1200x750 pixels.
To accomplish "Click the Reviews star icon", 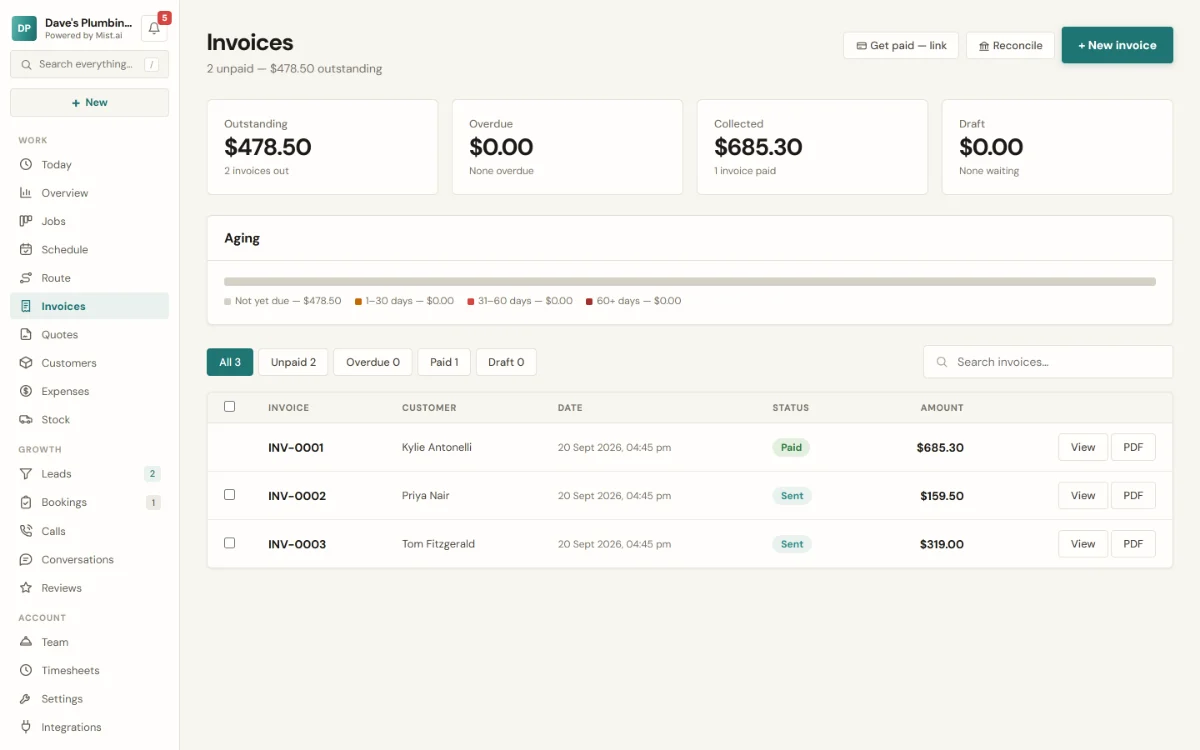I will click(x=26, y=588).
